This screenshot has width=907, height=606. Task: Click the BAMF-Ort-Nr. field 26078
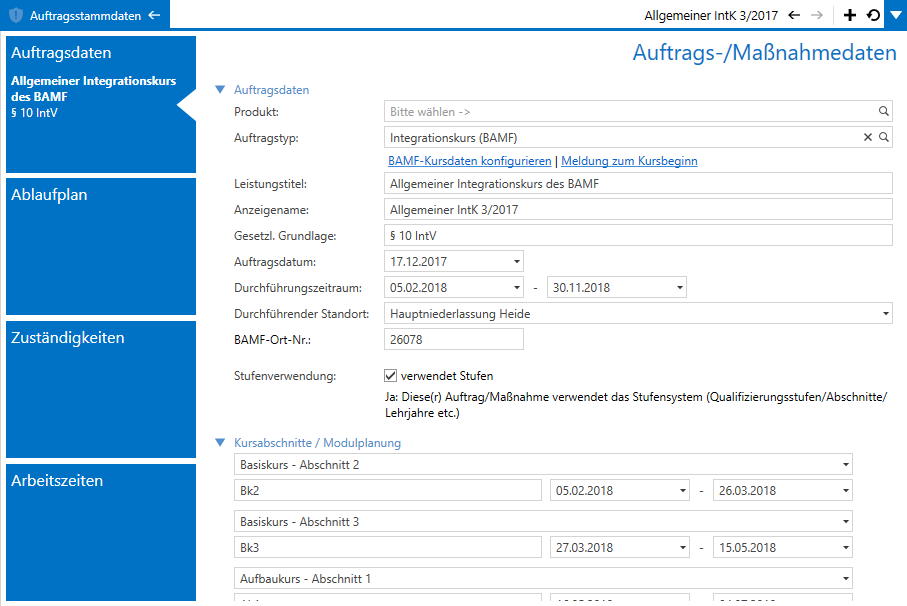pos(454,339)
